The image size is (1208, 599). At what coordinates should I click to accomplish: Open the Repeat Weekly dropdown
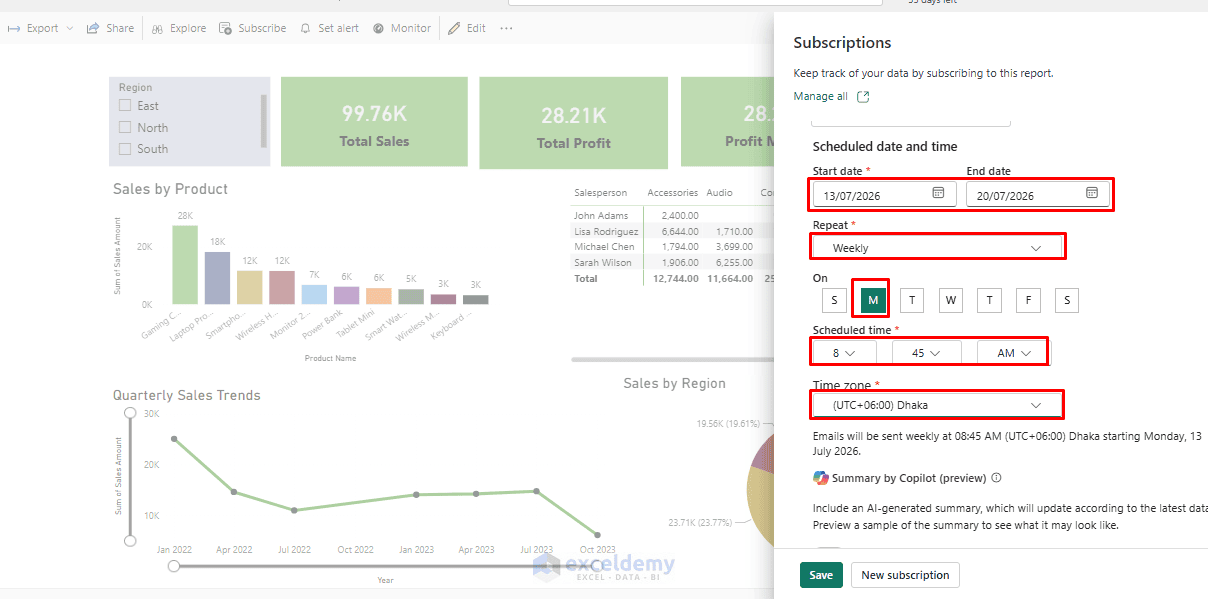click(937, 247)
